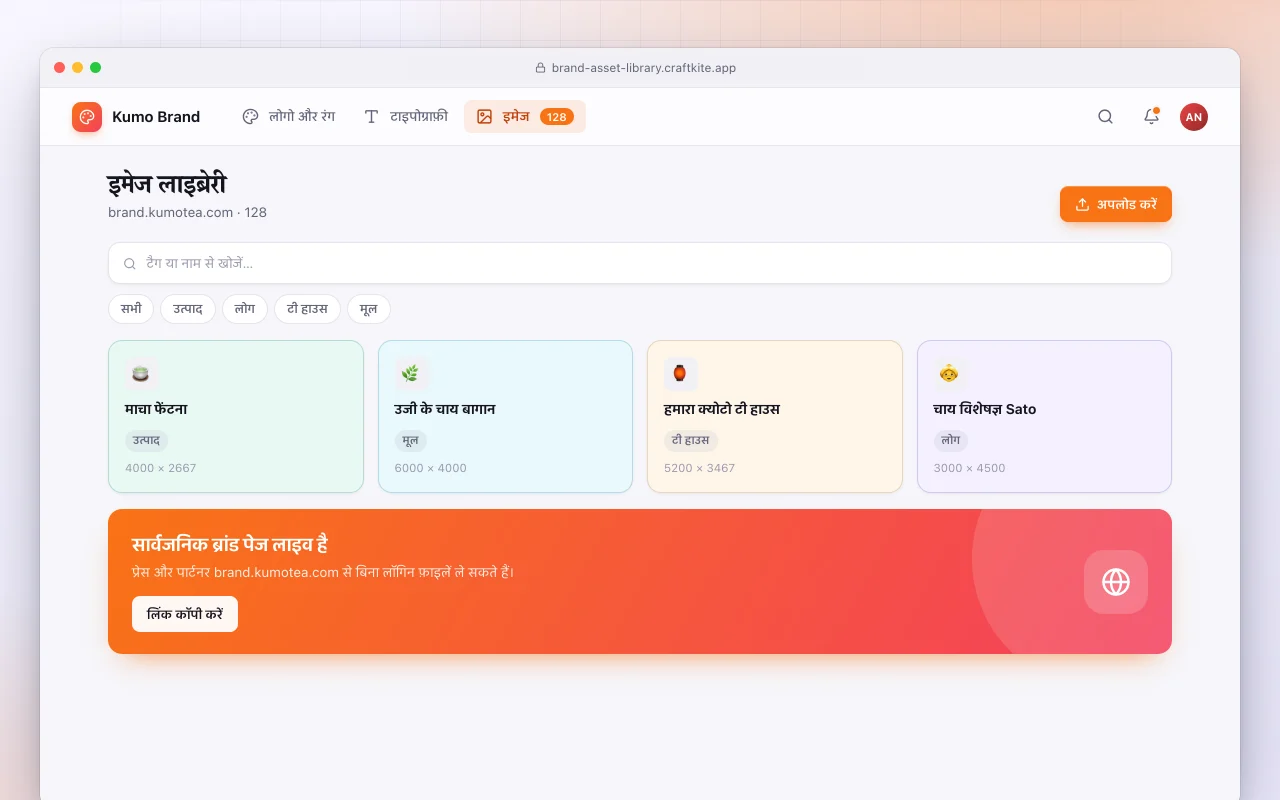Click the lantern icon on the क्योटो टी हाउस card
1280x800 pixels.
680,374
